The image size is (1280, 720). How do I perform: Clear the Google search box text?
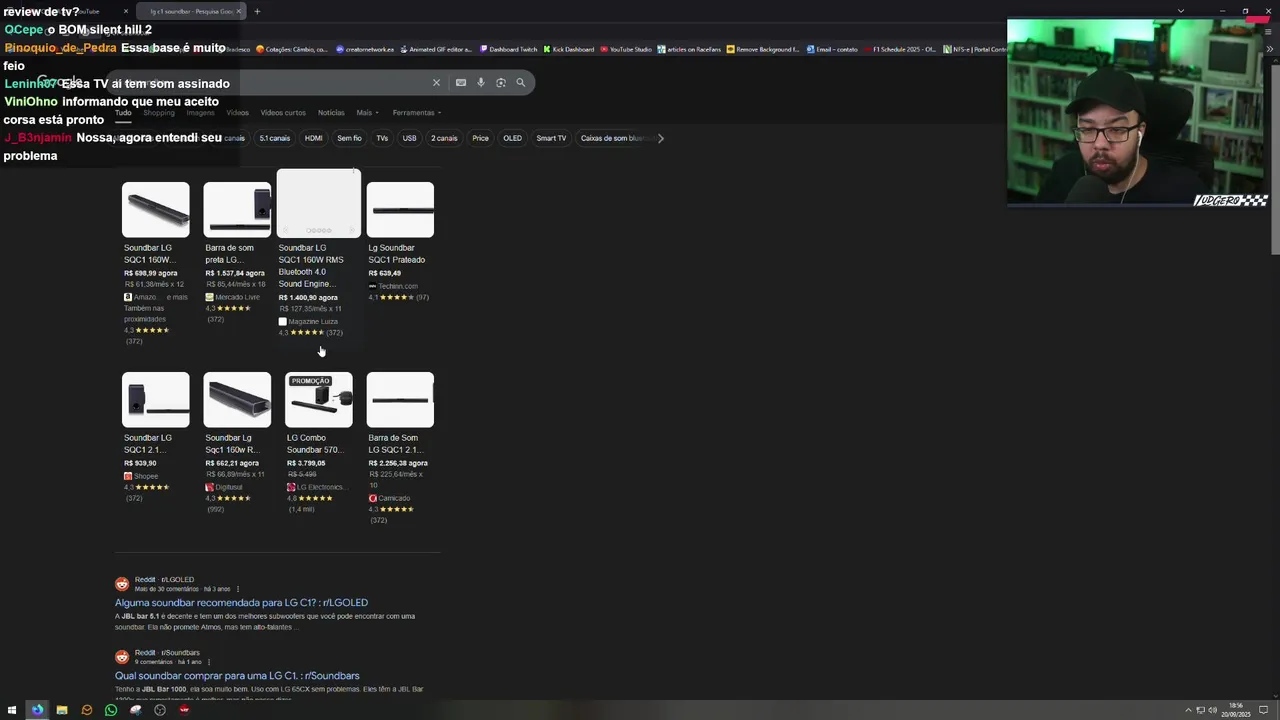pos(436,83)
